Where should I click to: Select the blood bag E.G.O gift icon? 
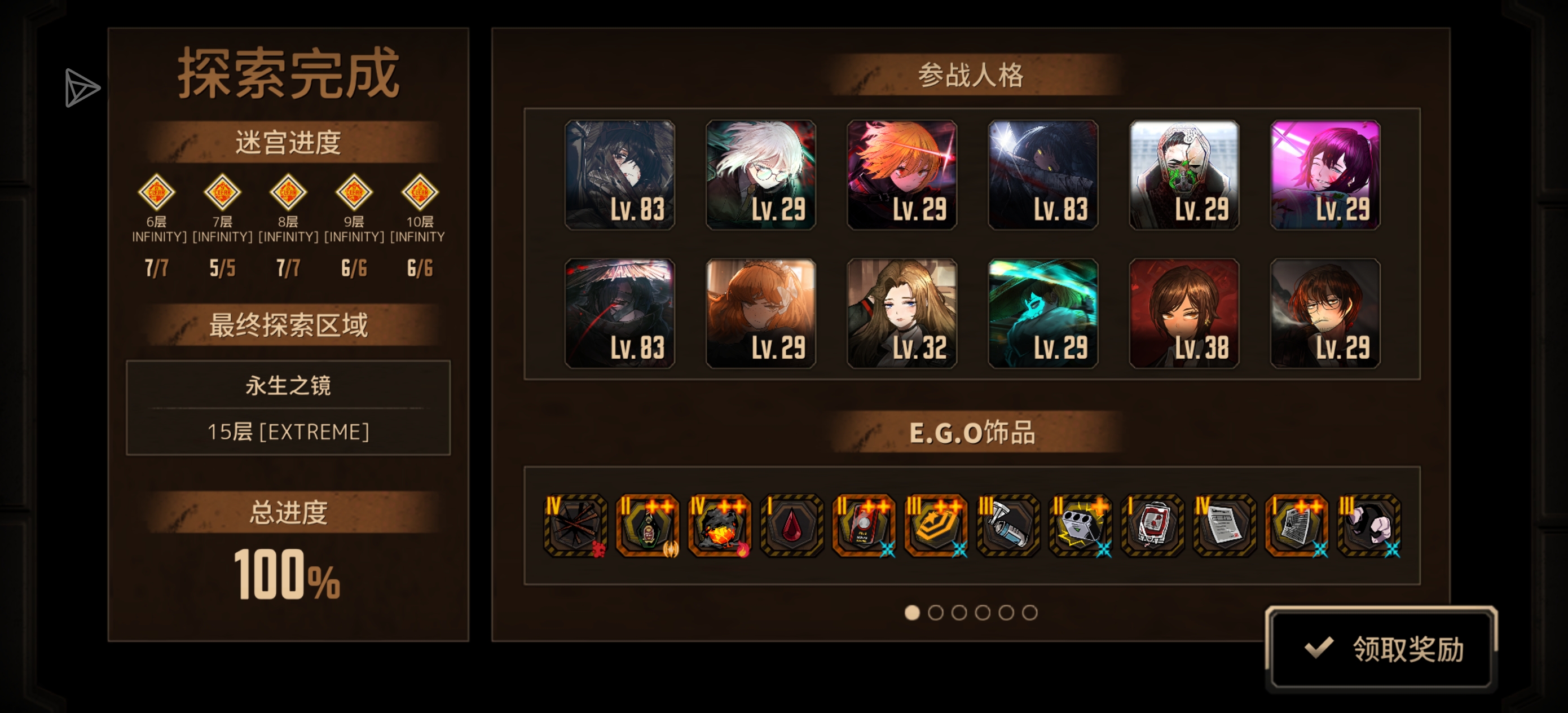tap(1152, 525)
